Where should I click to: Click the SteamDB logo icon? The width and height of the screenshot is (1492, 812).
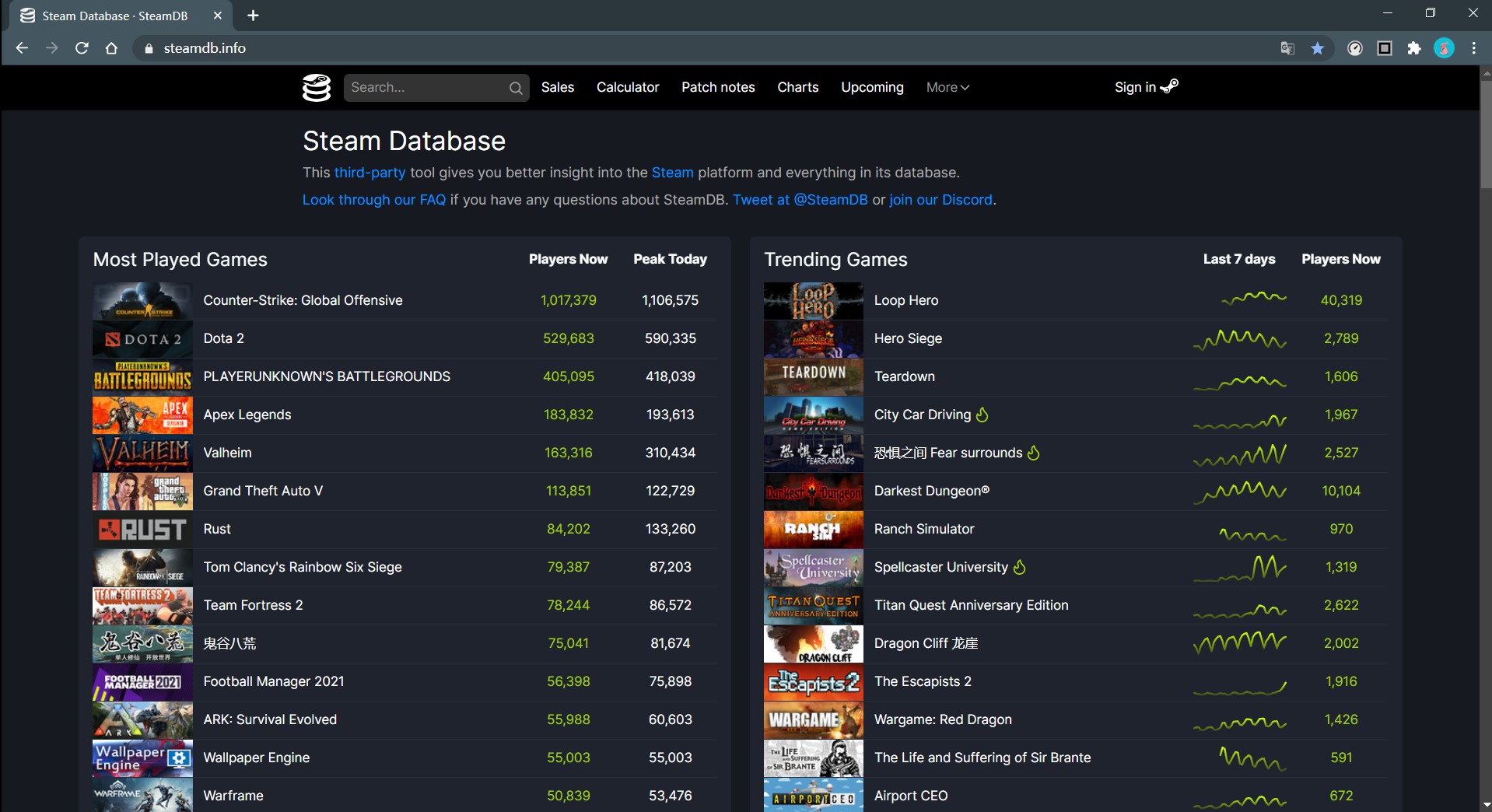317,88
